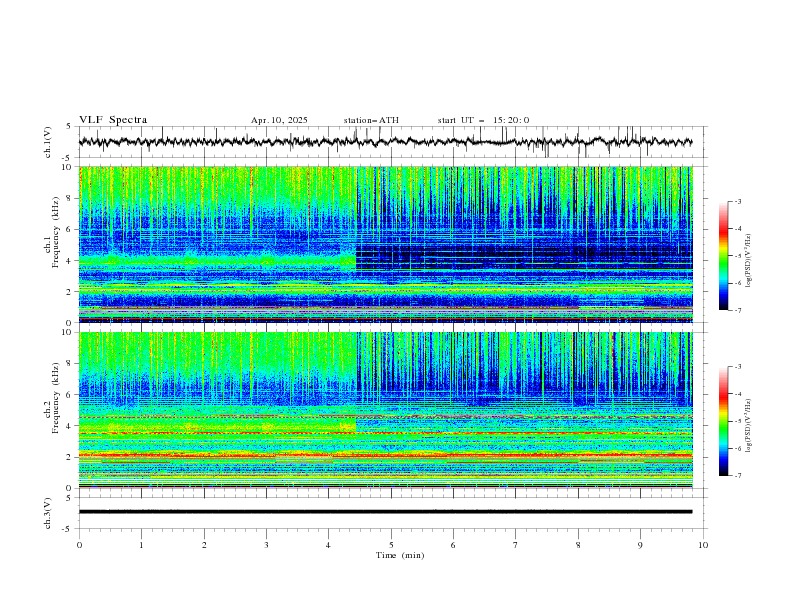The width and height of the screenshot is (792, 612).
Task: Click the 'start UT = 15:20:0' text
Action: [x=483, y=120]
